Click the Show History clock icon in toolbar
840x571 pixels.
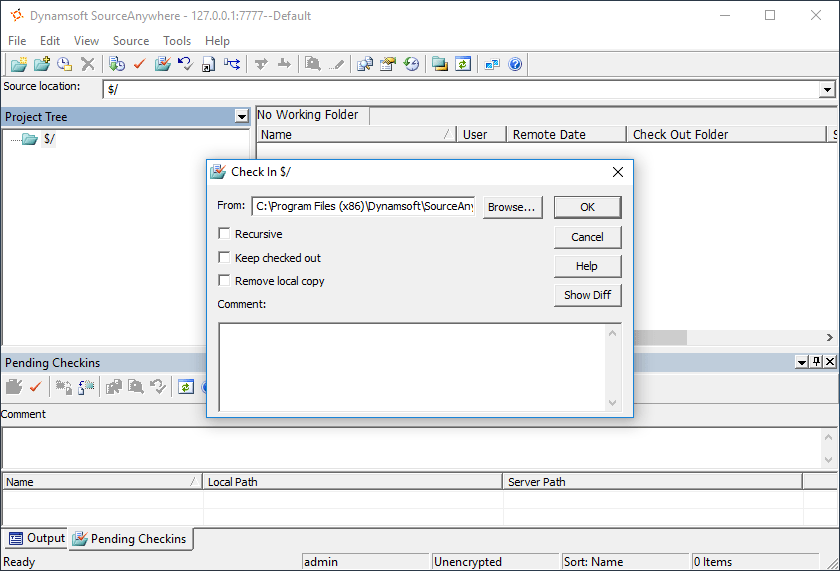[411, 64]
